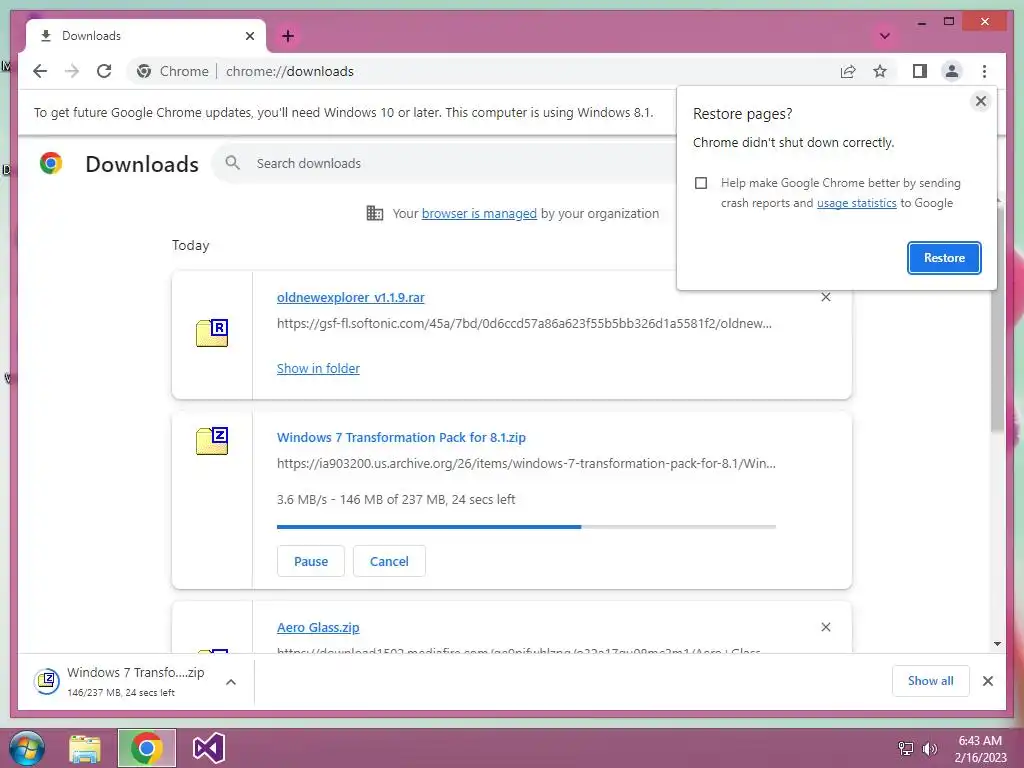Reload the Downloads page

point(104,71)
